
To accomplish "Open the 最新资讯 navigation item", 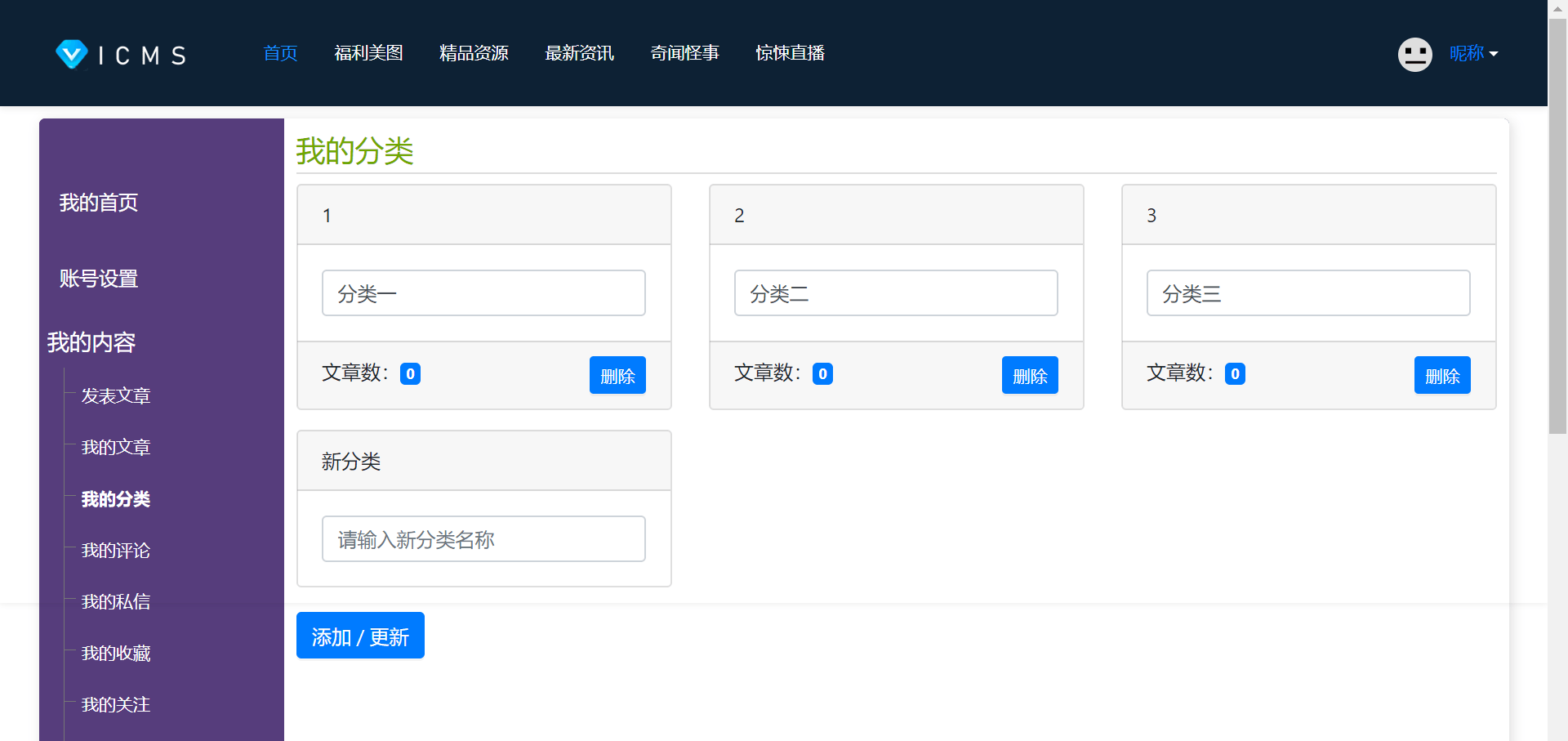I will (579, 53).
